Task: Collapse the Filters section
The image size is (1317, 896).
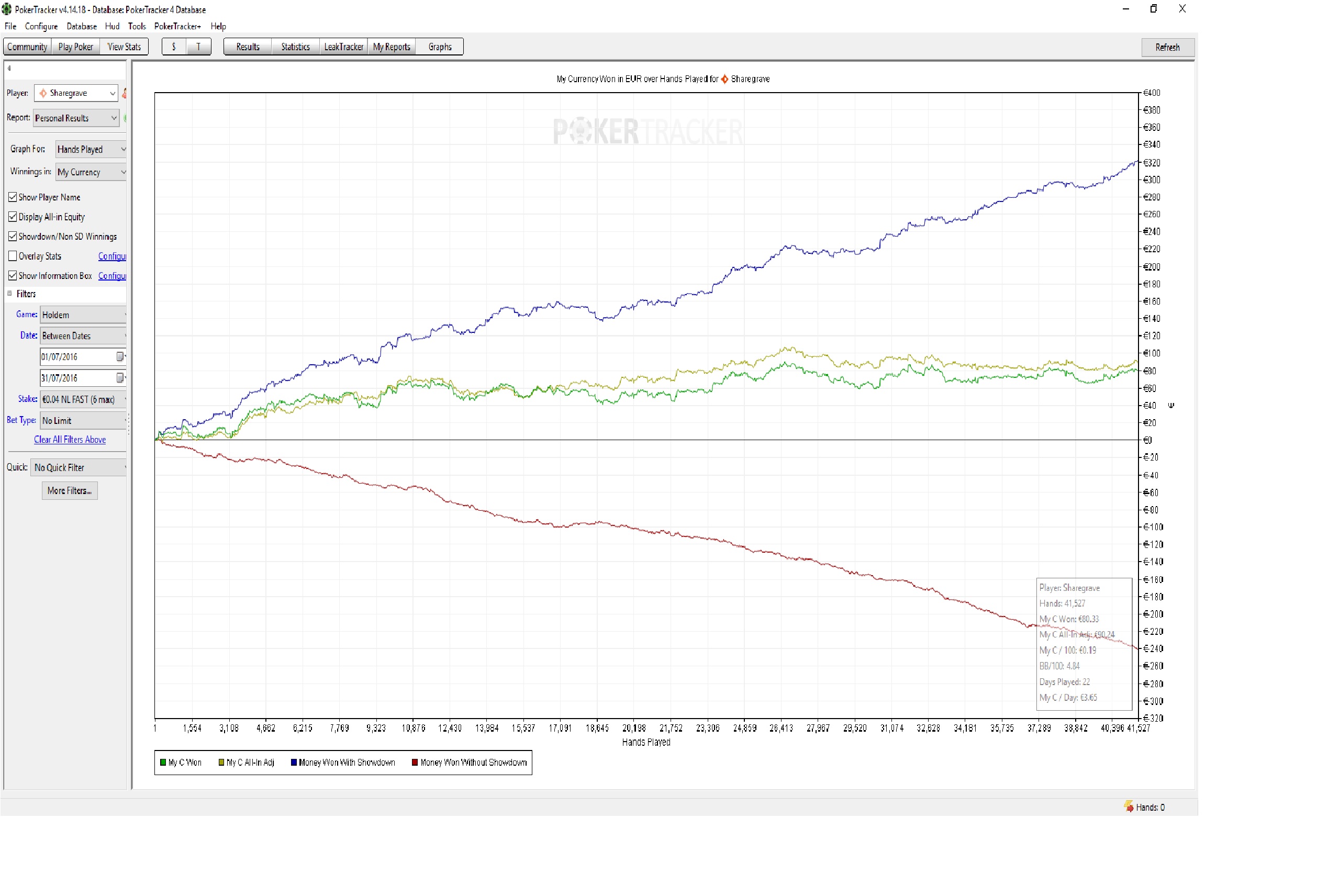Action: pos(9,294)
